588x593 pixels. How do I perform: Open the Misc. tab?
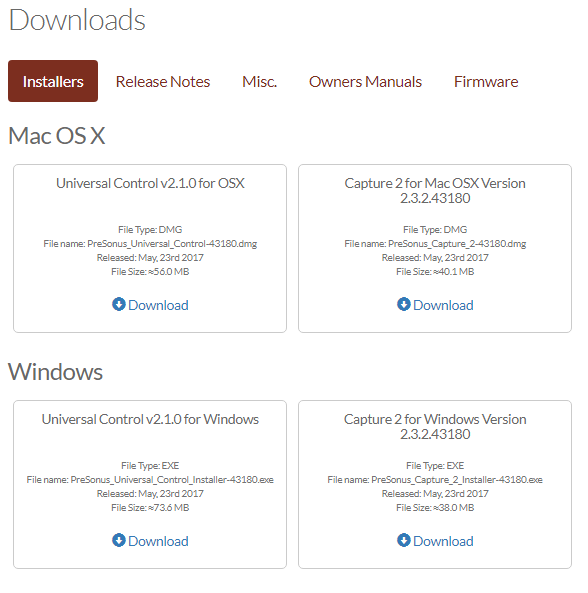click(259, 82)
